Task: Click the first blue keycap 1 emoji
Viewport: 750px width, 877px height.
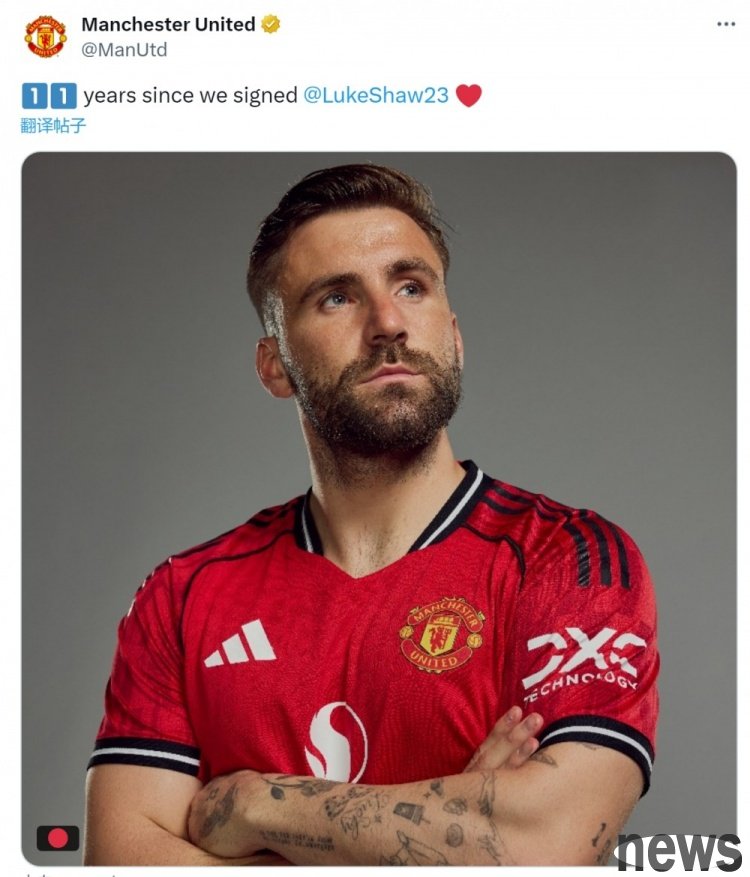Action: [33, 96]
